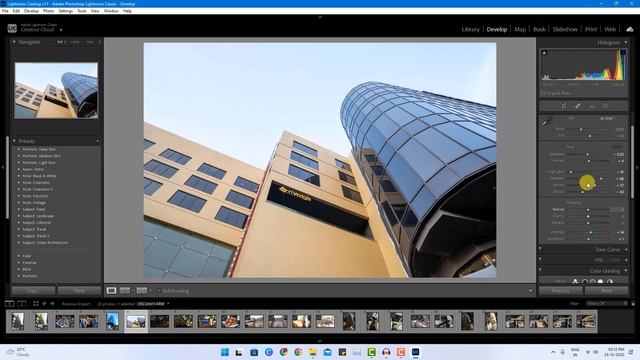
Task: Select the first filmstrip thumbnail
Action: pyautogui.click(x=18, y=321)
